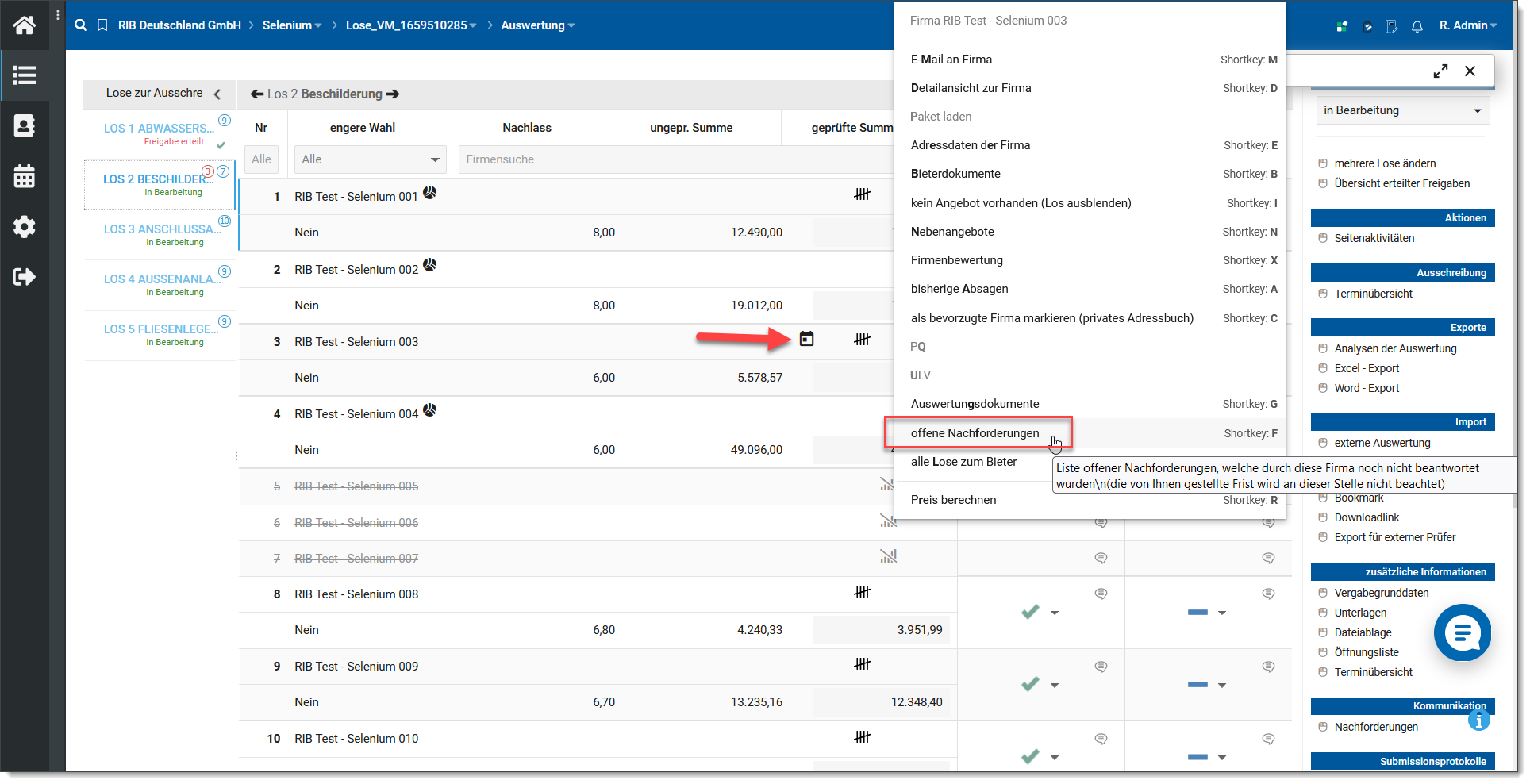1530x784 pixels.
Task: Click calendar icon in Selenium 003 row
Action: [x=806, y=339]
